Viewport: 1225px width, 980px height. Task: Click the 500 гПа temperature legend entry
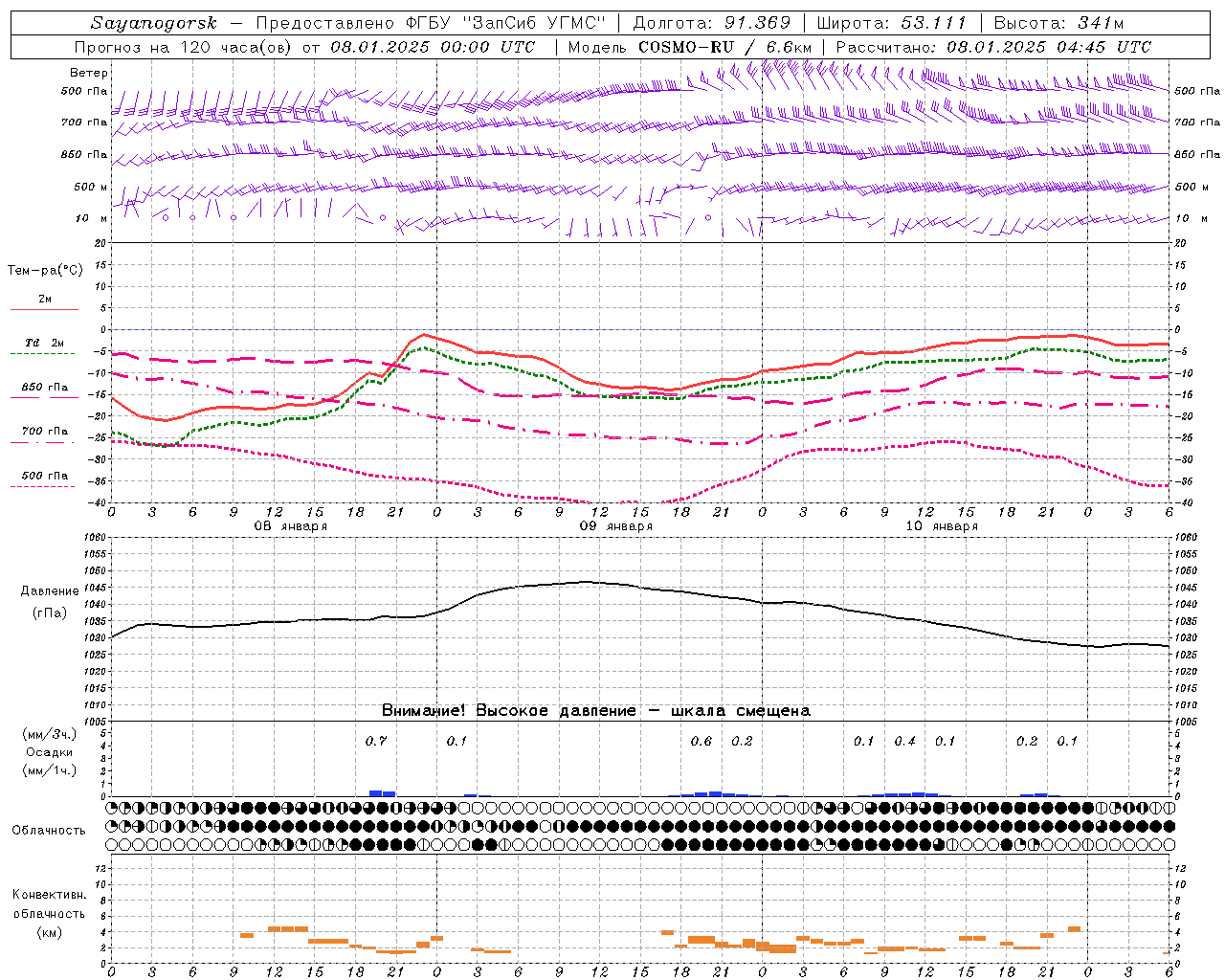pos(45,476)
